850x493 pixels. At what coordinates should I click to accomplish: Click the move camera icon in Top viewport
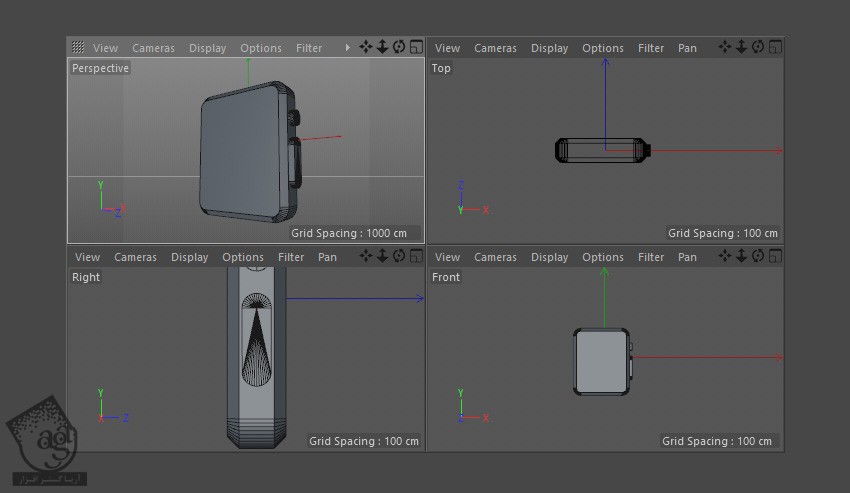coord(725,47)
